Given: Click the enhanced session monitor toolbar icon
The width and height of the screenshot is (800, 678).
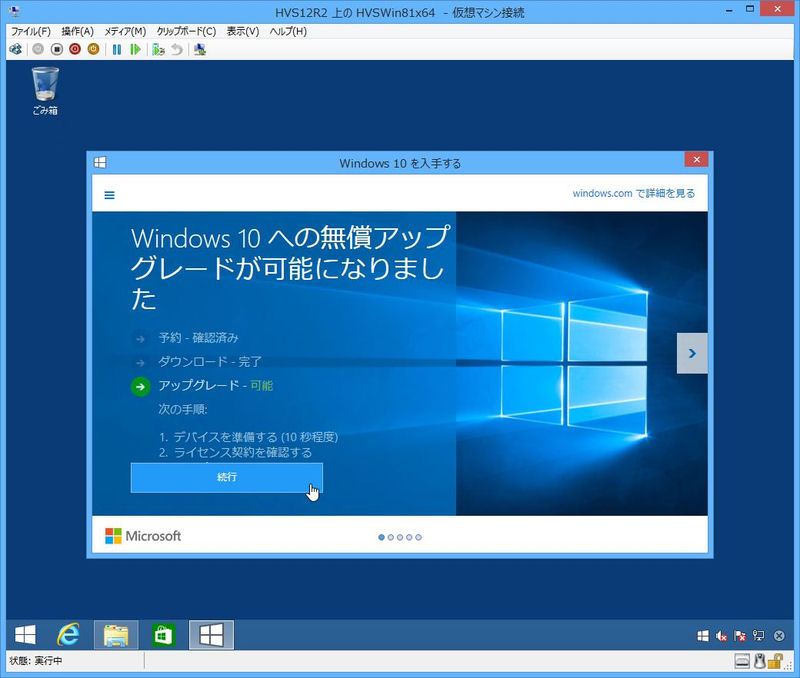Looking at the screenshot, I should click(200, 49).
